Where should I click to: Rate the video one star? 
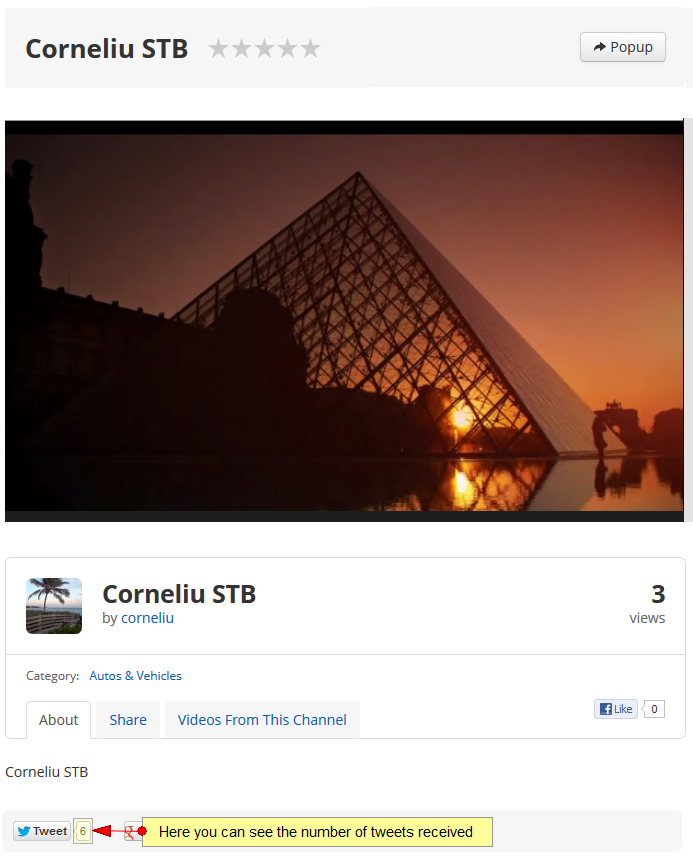point(219,48)
